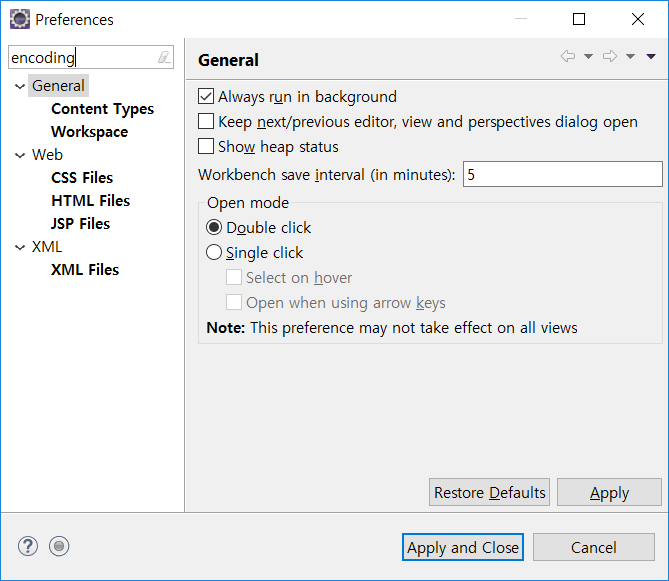Image resolution: width=669 pixels, height=581 pixels.
Task: Maximize the Preferences window
Action: coord(579,19)
